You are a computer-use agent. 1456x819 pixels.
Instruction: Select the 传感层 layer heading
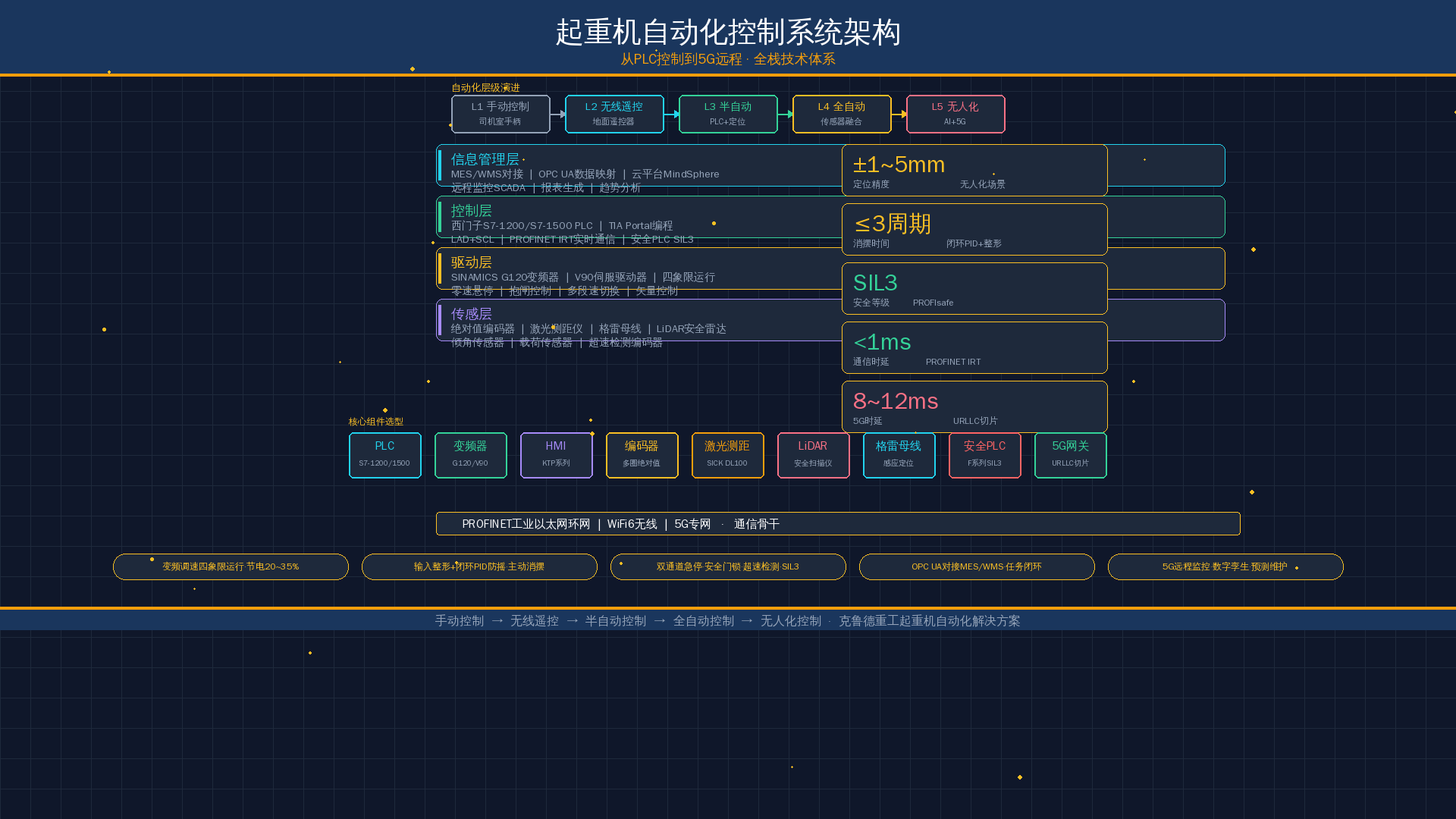click(x=471, y=314)
